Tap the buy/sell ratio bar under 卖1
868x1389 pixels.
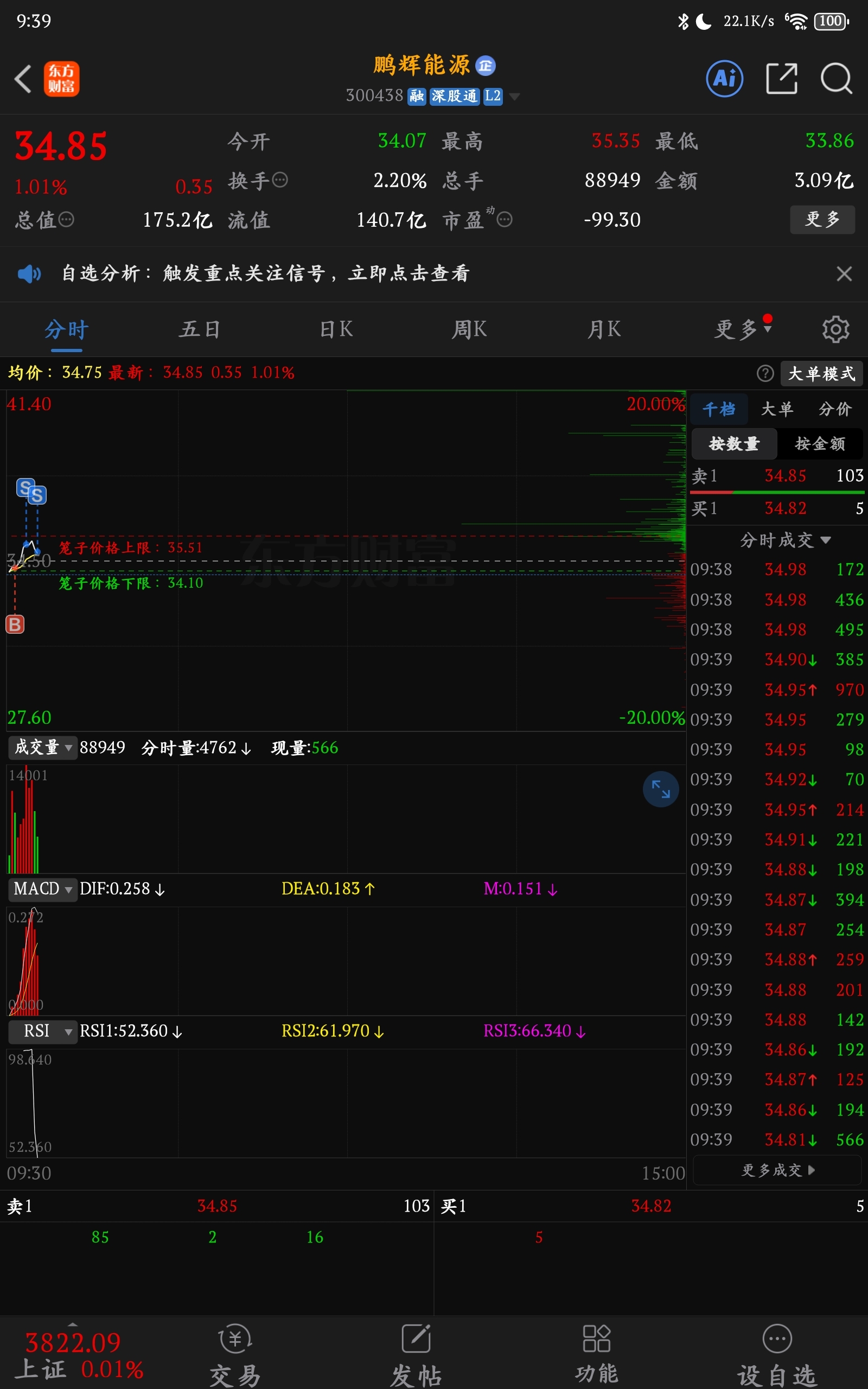tap(777, 493)
